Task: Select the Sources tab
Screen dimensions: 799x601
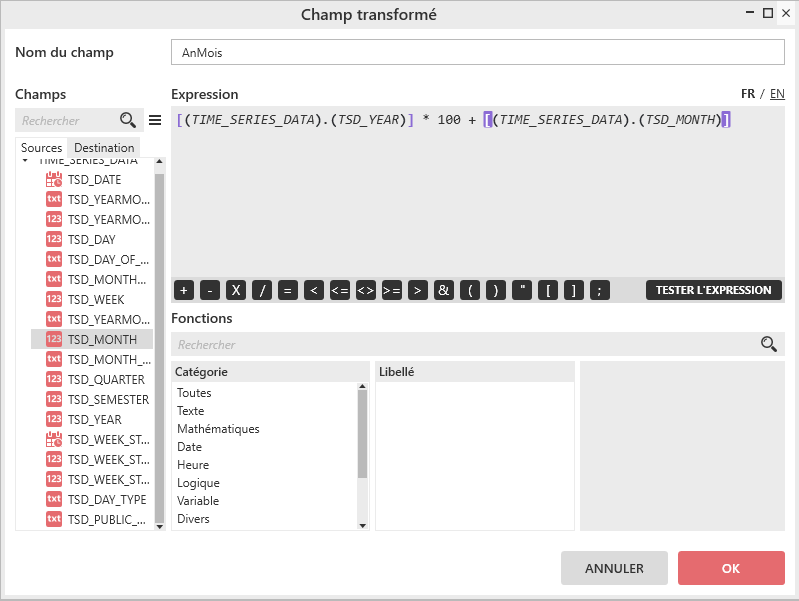Action: tap(42, 148)
